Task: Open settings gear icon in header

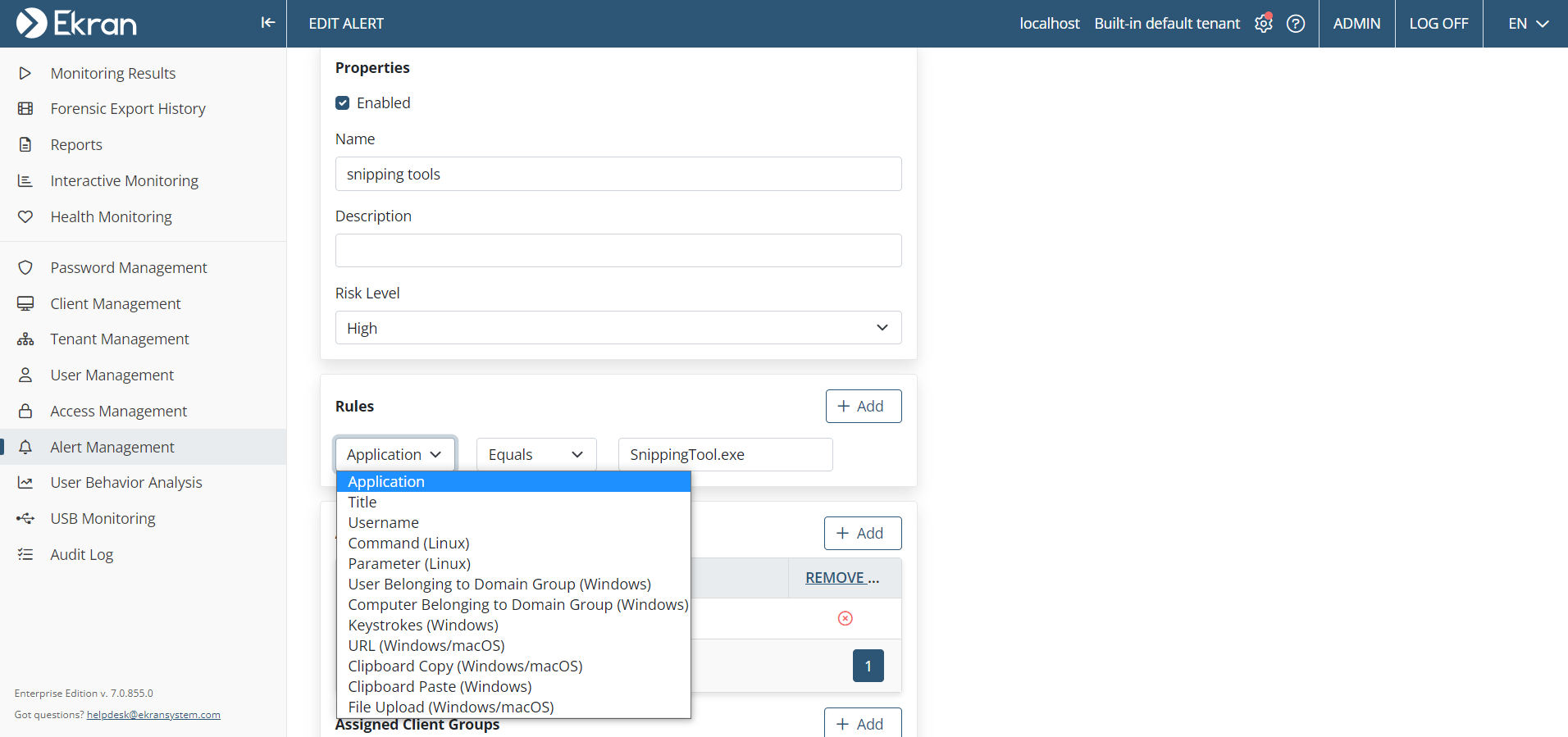Action: tap(1263, 24)
